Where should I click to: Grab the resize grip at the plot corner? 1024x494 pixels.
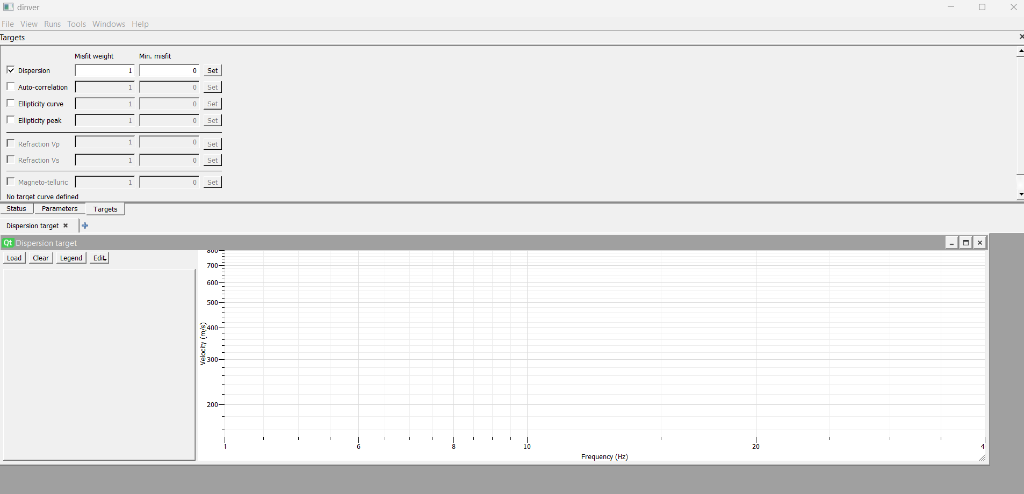981,457
